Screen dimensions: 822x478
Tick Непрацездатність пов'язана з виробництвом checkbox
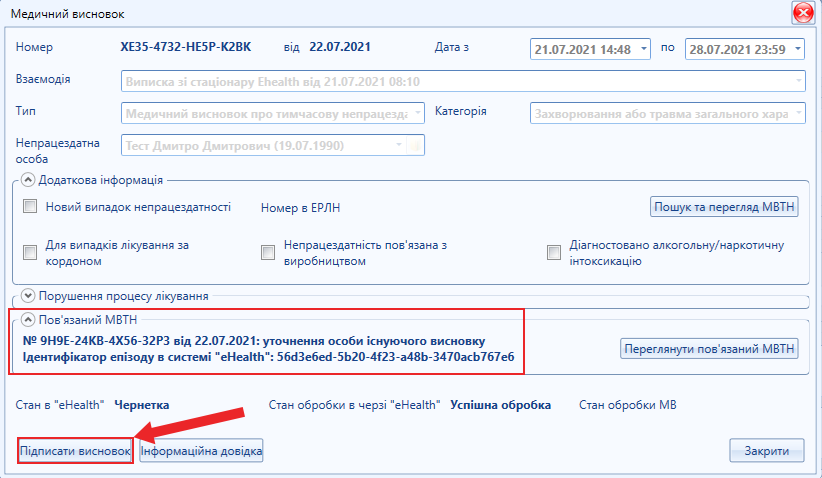(268, 253)
